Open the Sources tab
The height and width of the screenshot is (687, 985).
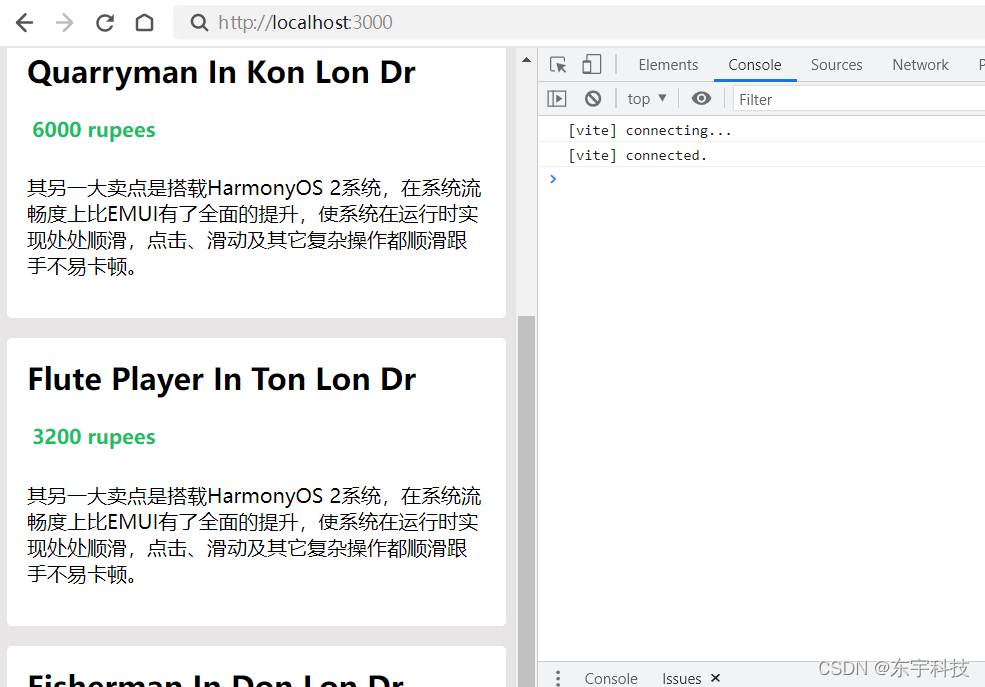coord(836,65)
